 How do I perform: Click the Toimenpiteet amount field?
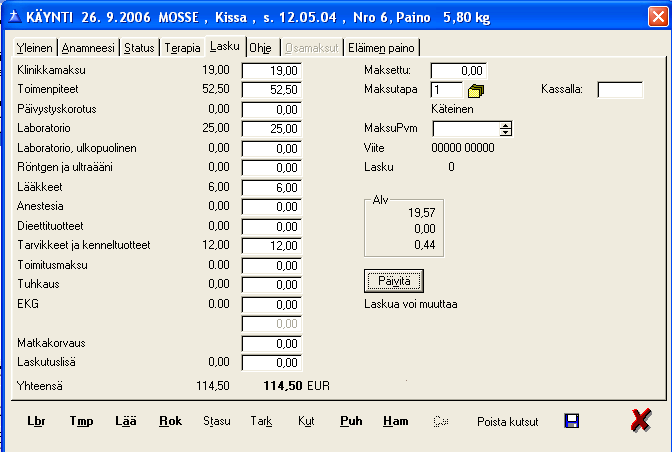coord(272,90)
